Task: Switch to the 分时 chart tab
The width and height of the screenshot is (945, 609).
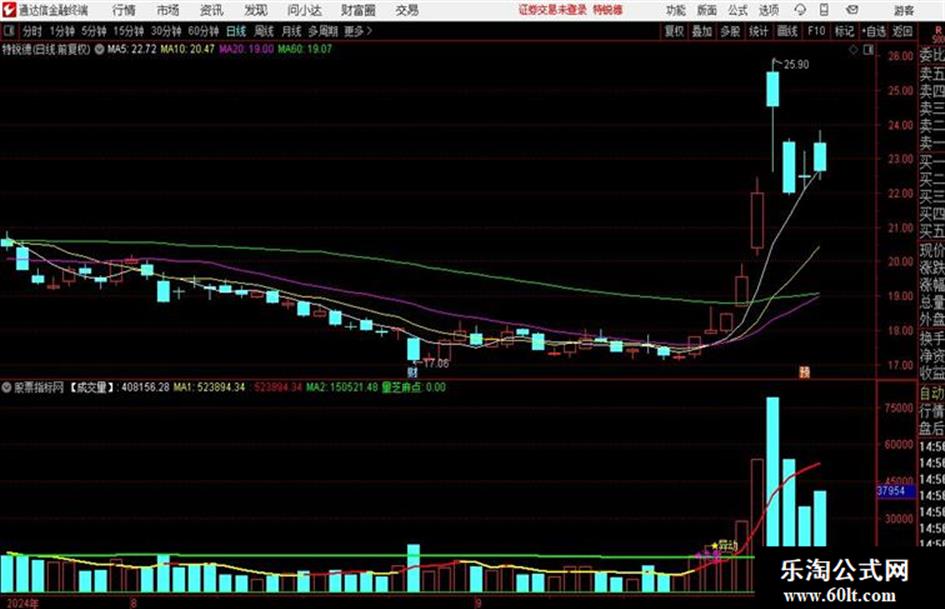Action: [x=32, y=31]
